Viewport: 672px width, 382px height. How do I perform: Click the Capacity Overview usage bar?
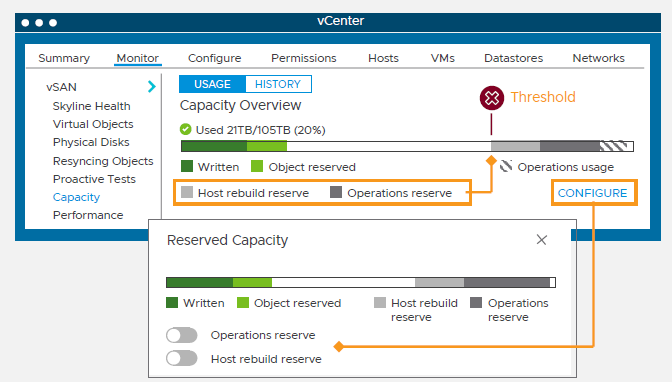click(x=407, y=146)
